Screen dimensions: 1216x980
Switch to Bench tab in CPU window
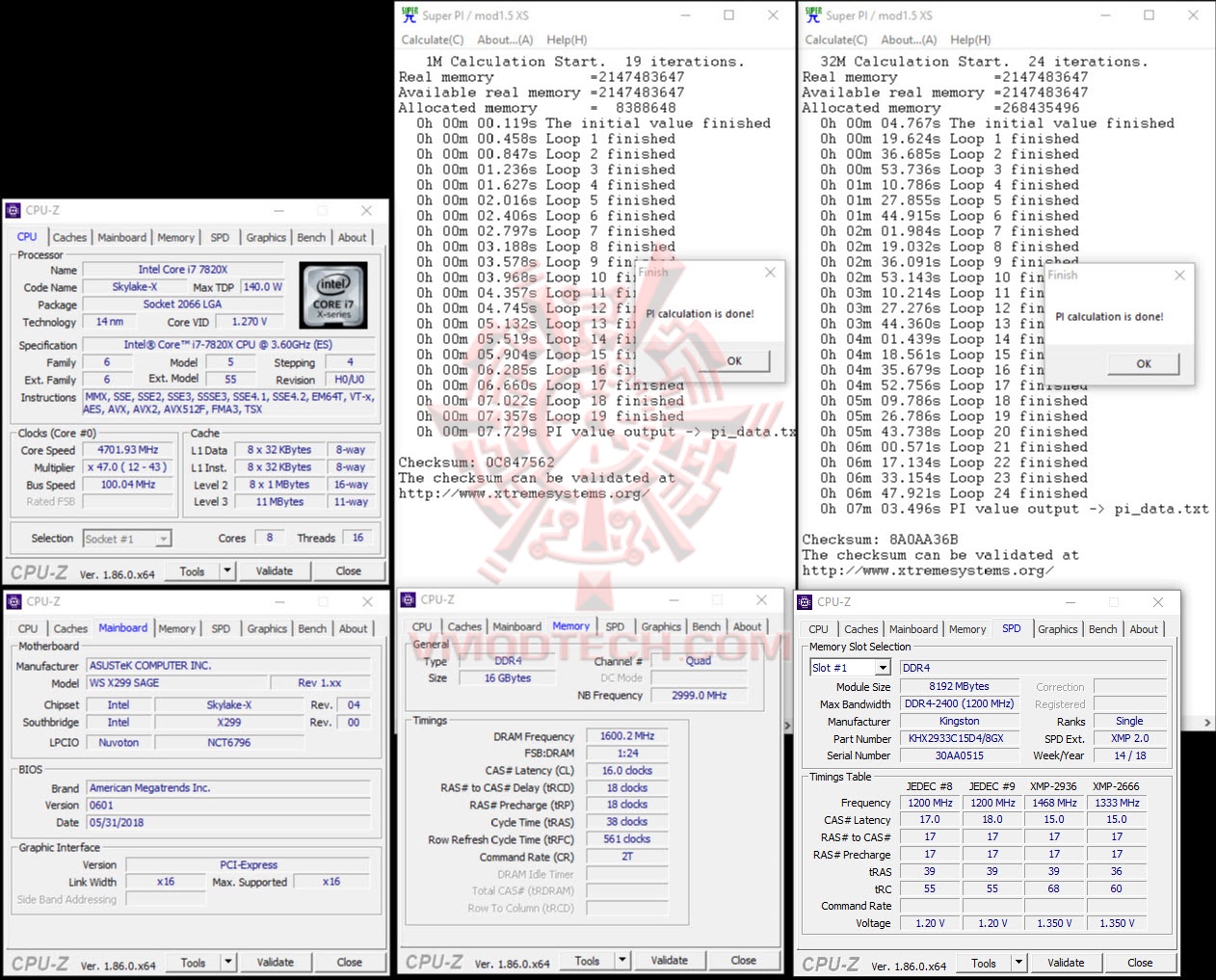coord(311,237)
